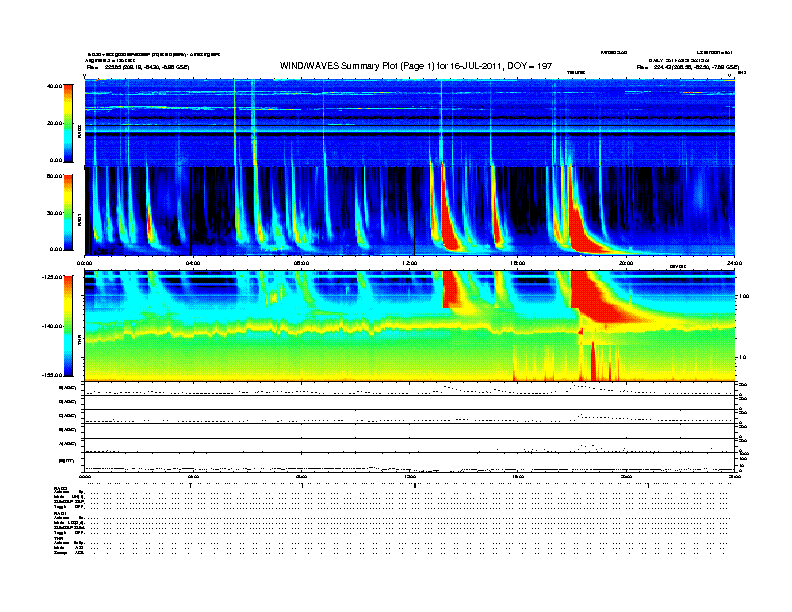Click the 00:00 label under the RAD1 spectrogram
The height and width of the screenshot is (612, 792).
click(84, 263)
